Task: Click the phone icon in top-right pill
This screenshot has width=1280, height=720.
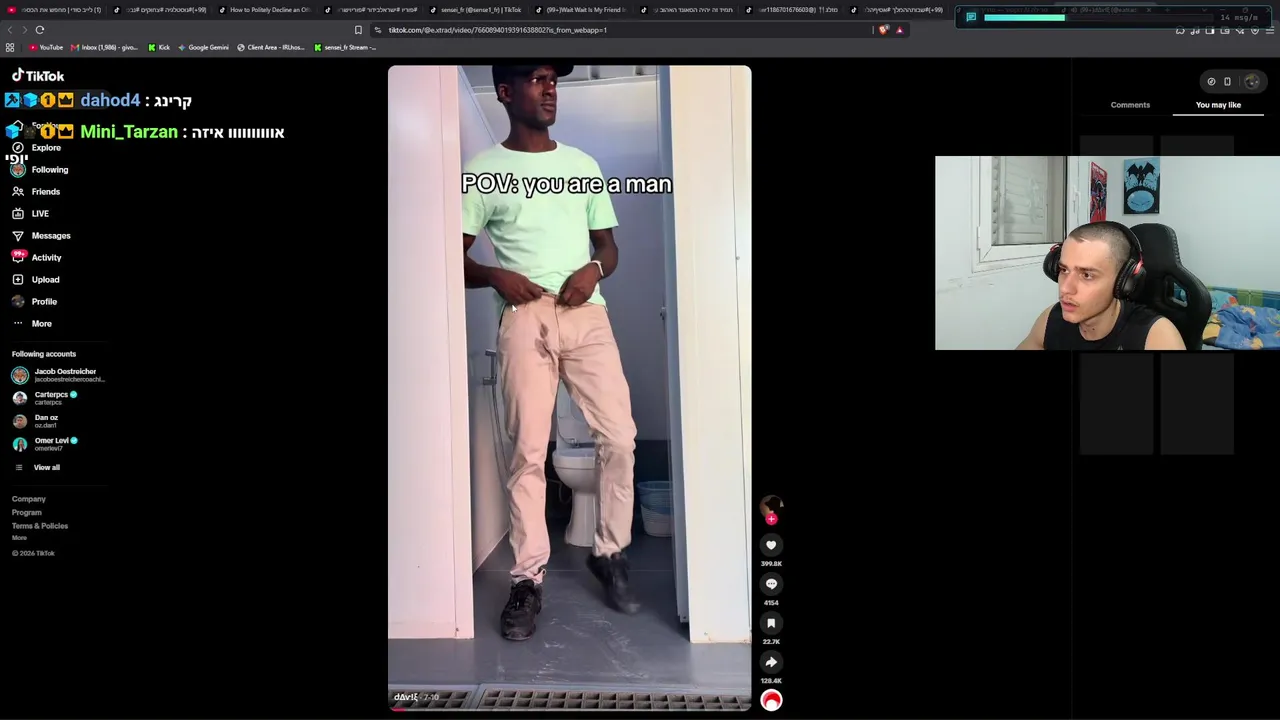Action: tap(1228, 82)
